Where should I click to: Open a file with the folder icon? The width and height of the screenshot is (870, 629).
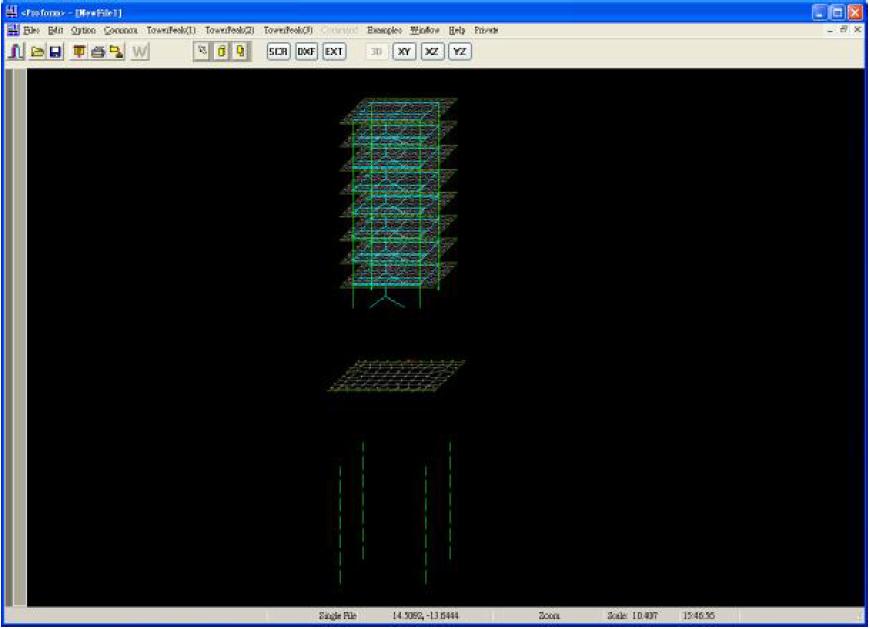click(36, 51)
